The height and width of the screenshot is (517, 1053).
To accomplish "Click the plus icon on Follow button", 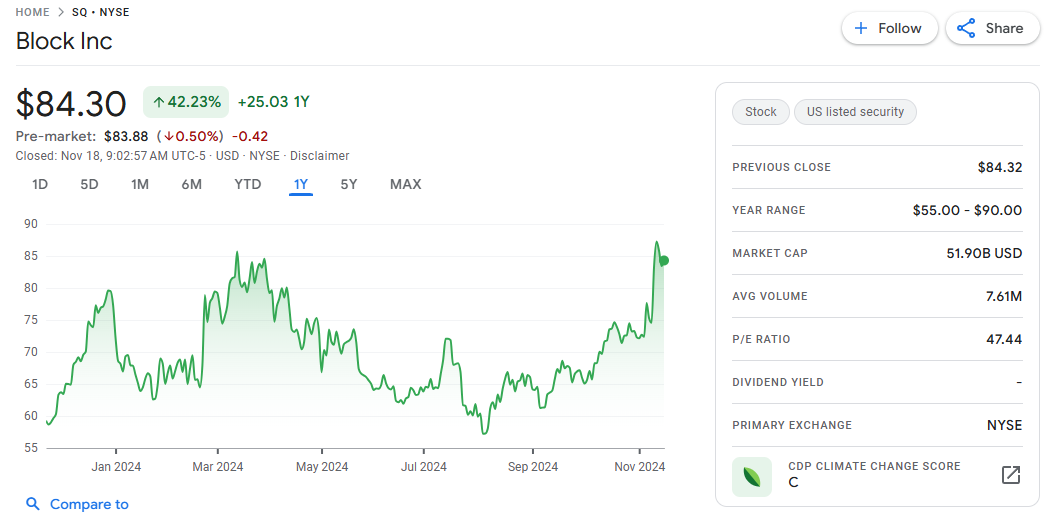I will [x=861, y=28].
